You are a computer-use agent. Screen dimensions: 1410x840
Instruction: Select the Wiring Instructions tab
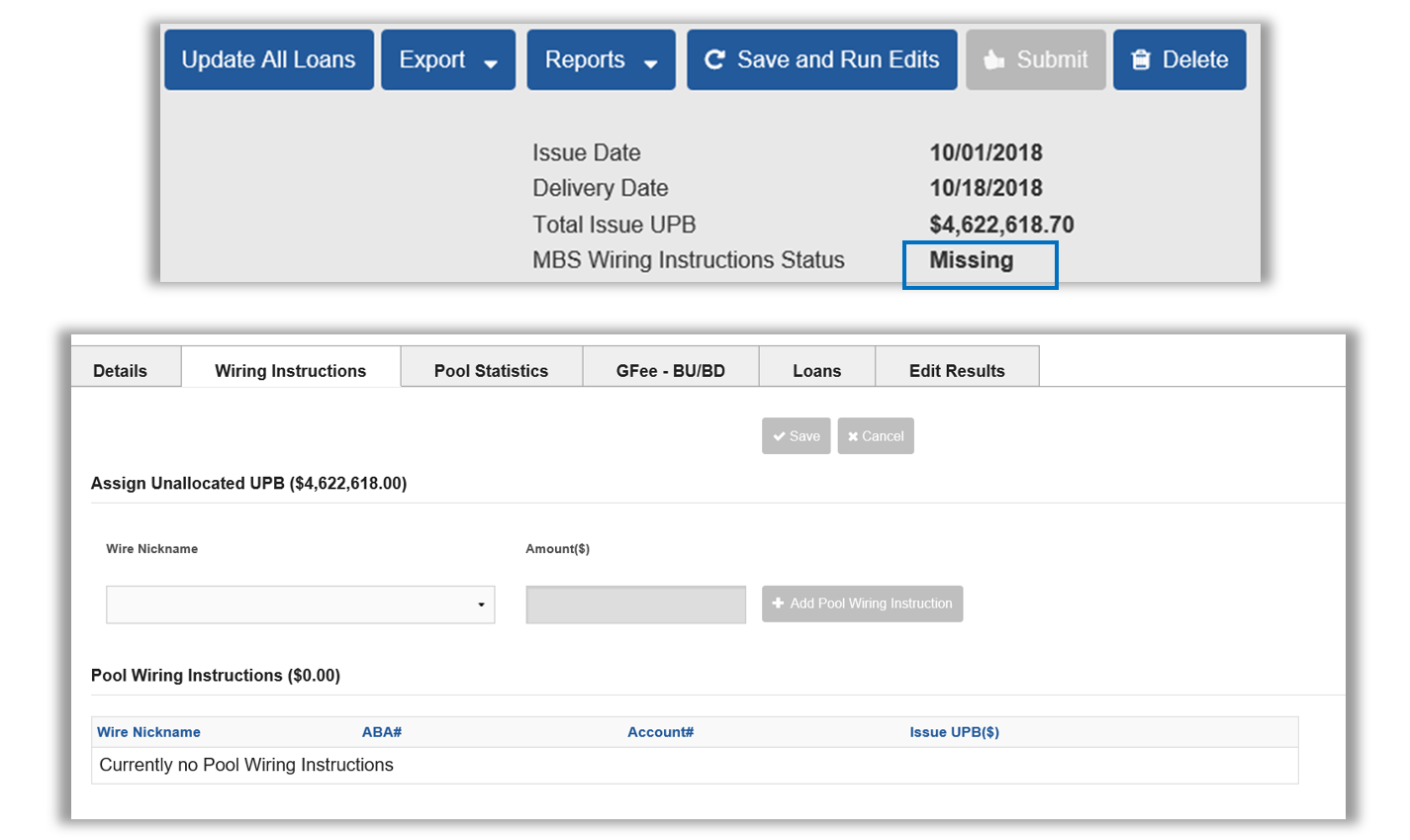pyautogui.click(x=291, y=367)
